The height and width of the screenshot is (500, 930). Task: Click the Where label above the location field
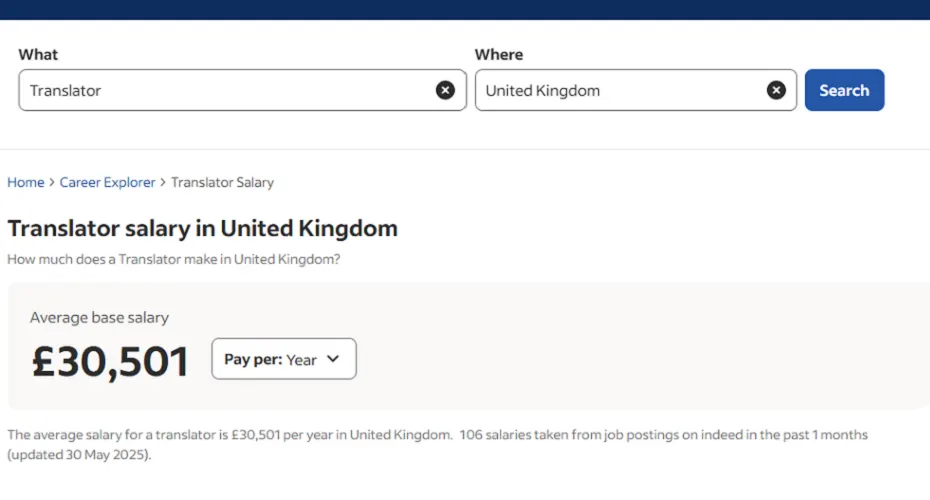click(x=499, y=54)
